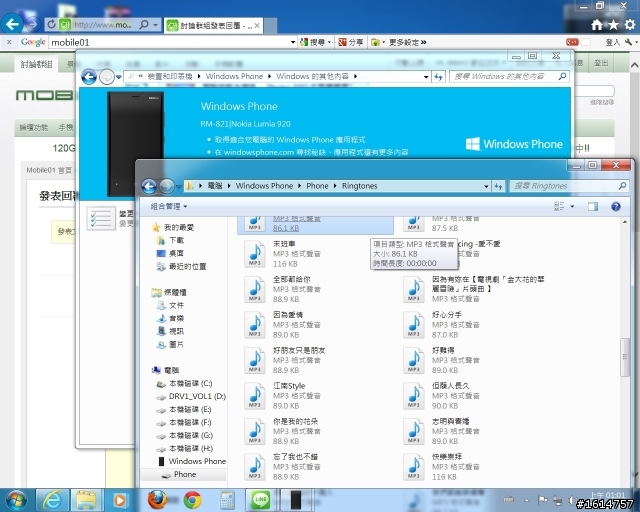
Task: Expand recent pages arrow in Ringtones window
Action: (x=178, y=187)
